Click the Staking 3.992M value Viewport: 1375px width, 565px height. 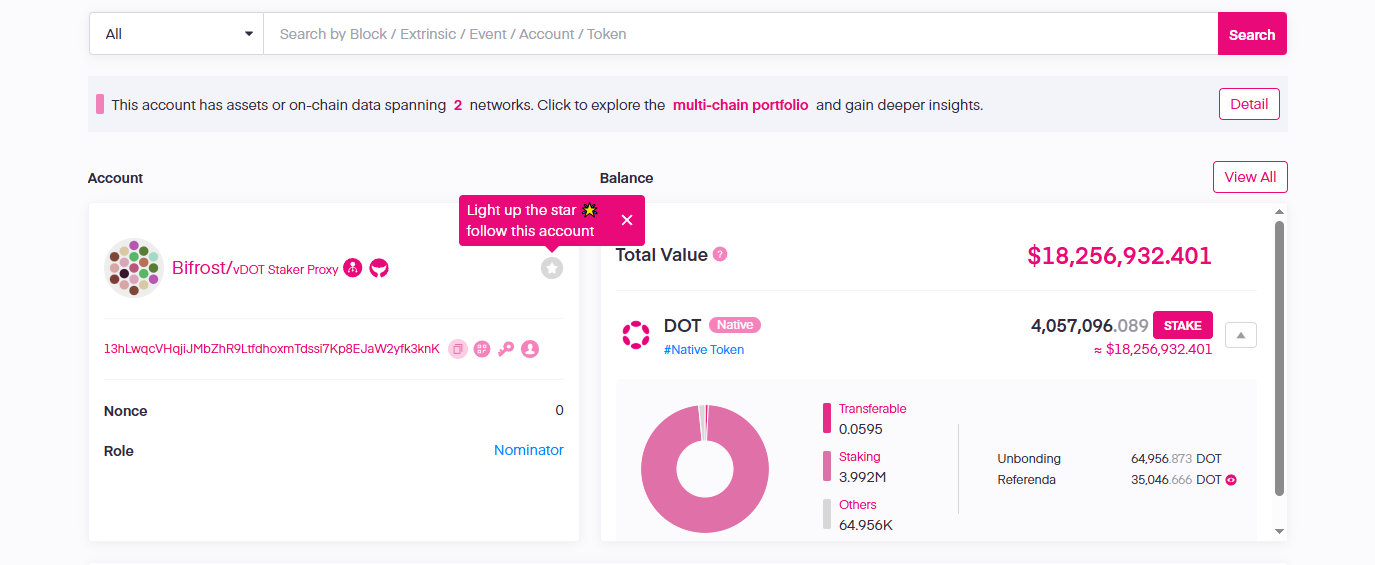click(x=860, y=477)
